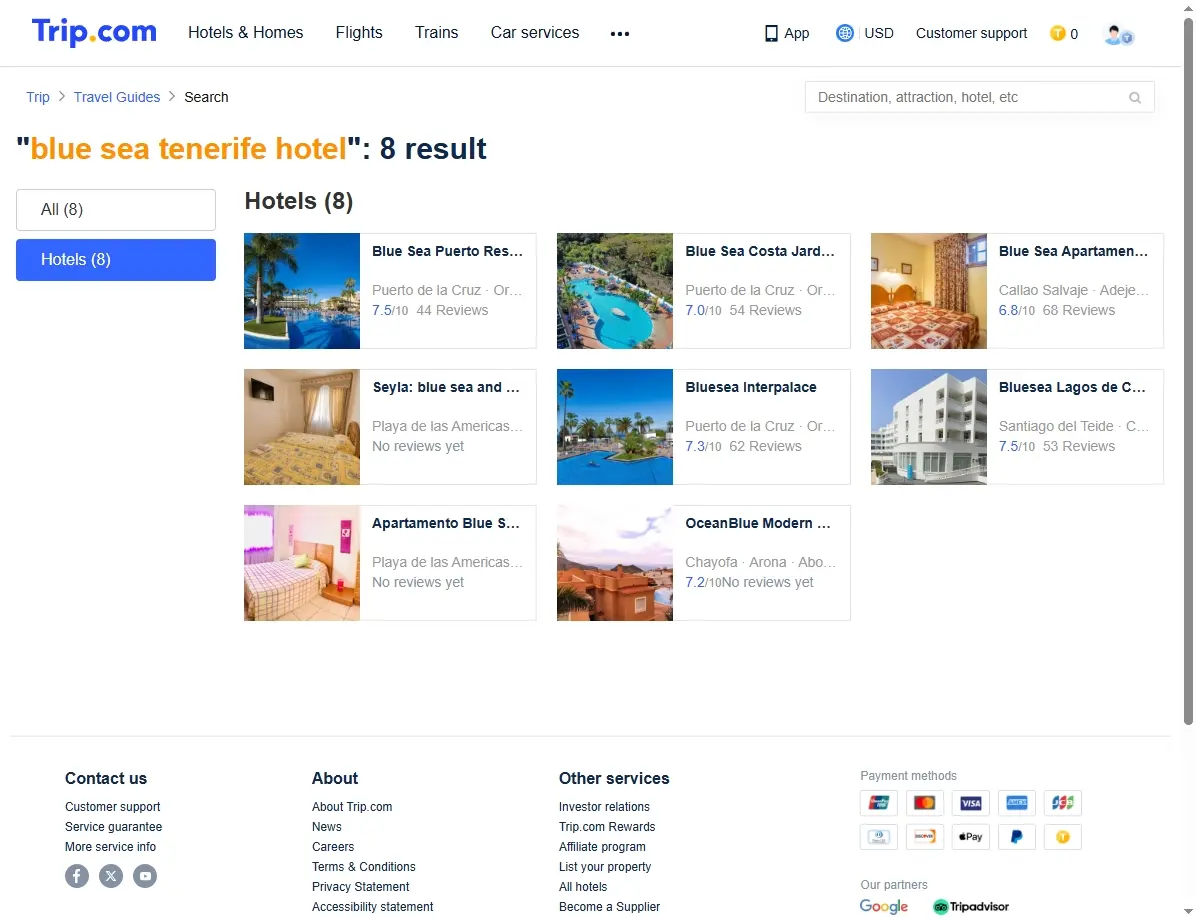Click the Apple Pay payment icon
Viewport: 1196px width, 921px height.
click(x=971, y=837)
